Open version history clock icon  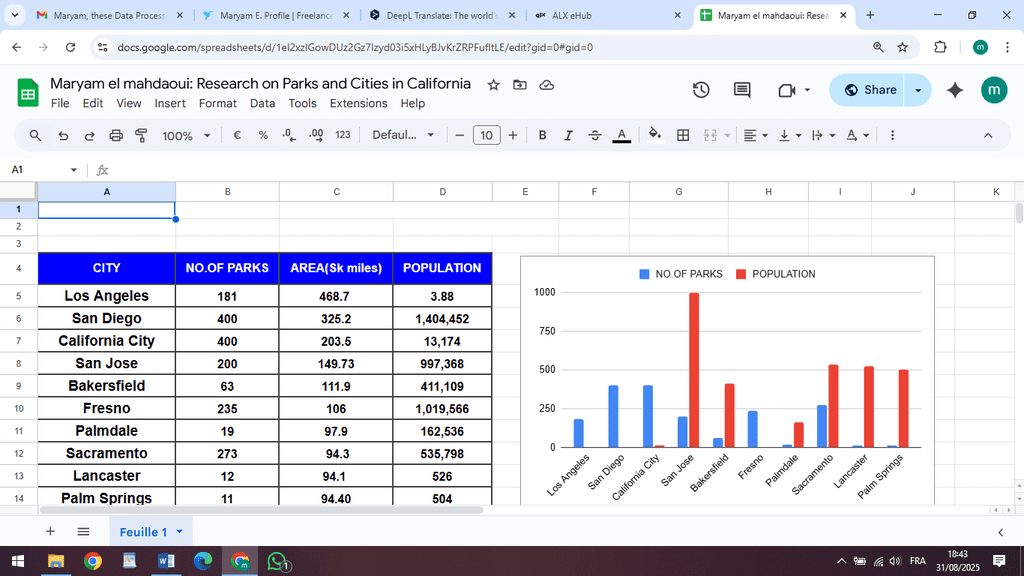pos(701,90)
